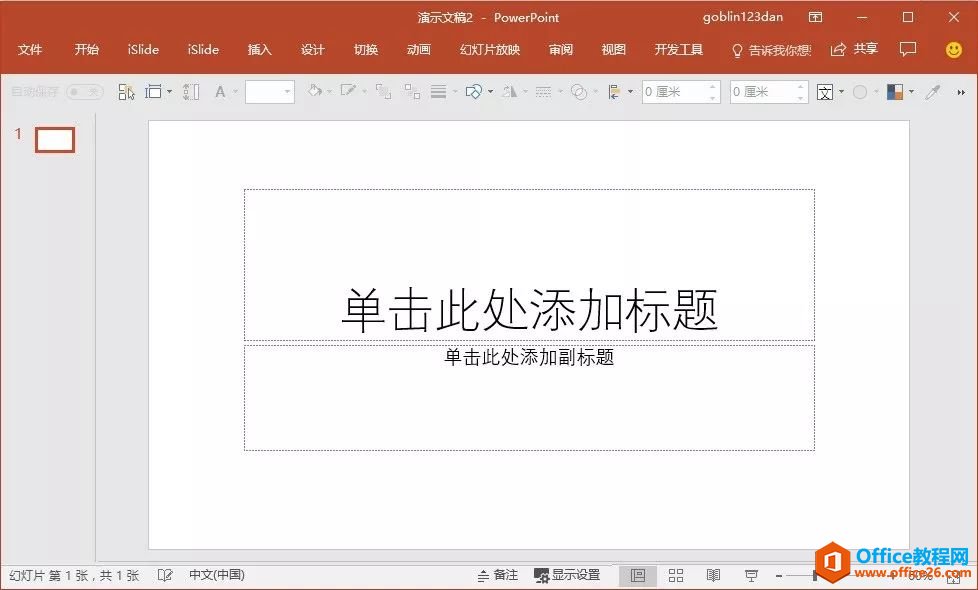This screenshot has height=590, width=978.
Task: Decrease the second 0 厘米 spinner value
Action: pyautogui.click(x=801, y=98)
